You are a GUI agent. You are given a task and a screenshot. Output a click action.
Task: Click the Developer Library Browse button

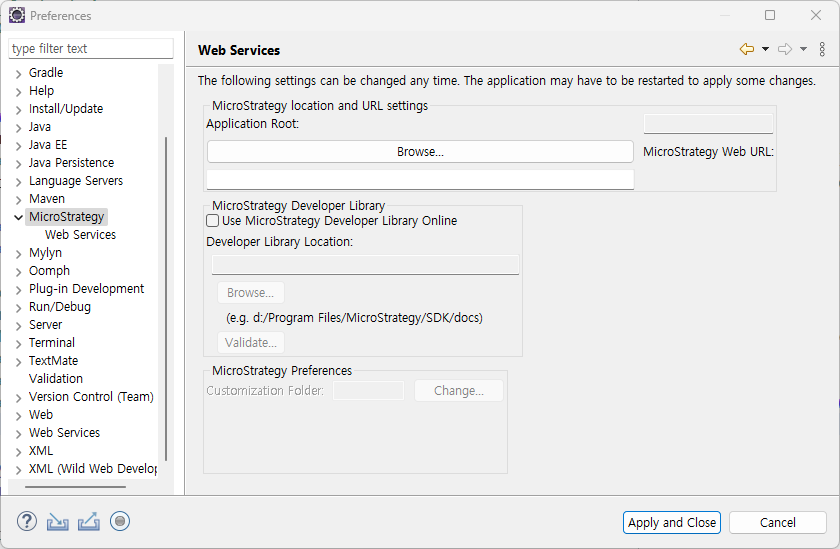pos(251,292)
